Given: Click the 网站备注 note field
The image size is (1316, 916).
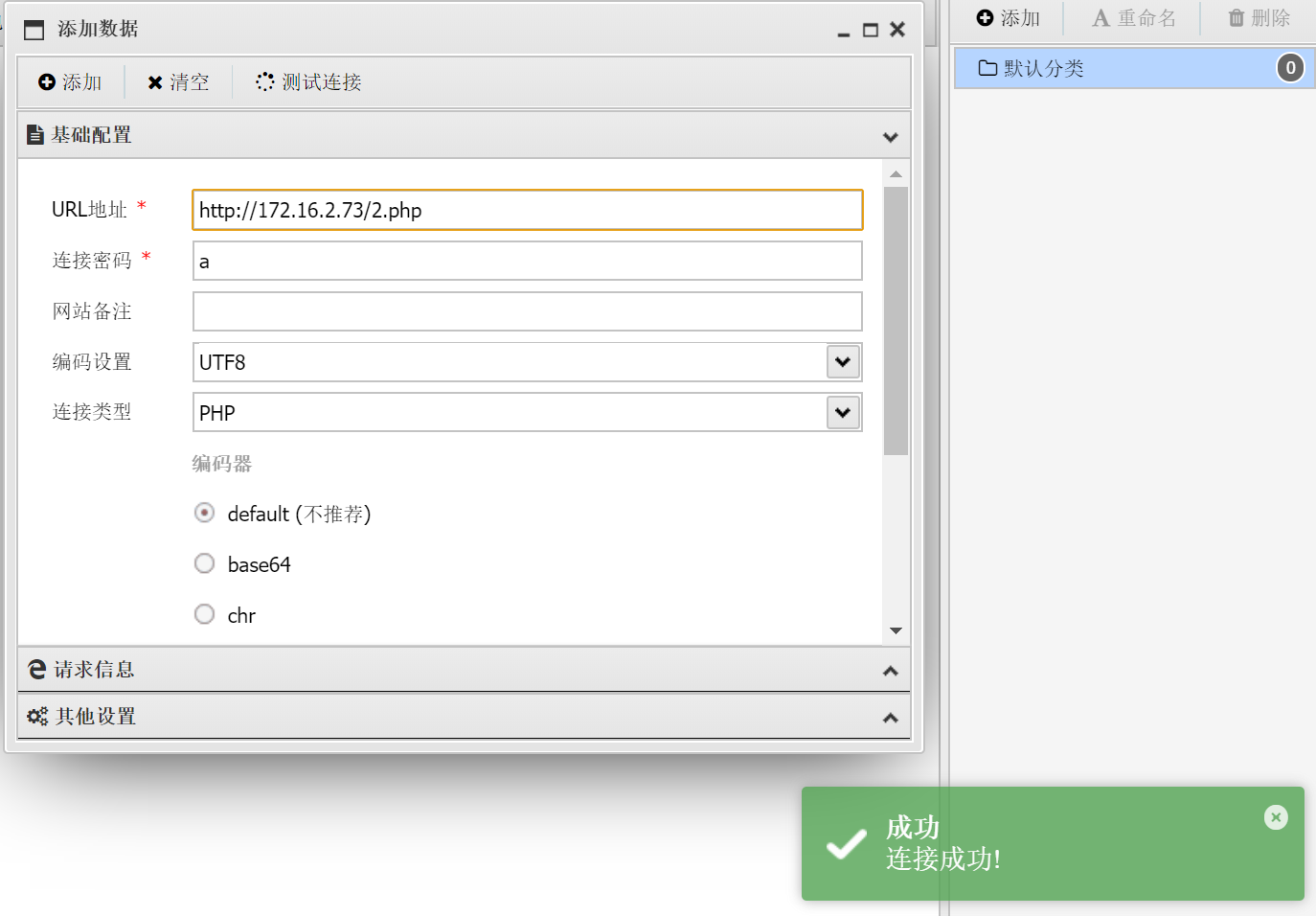Looking at the screenshot, I should [528, 311].
